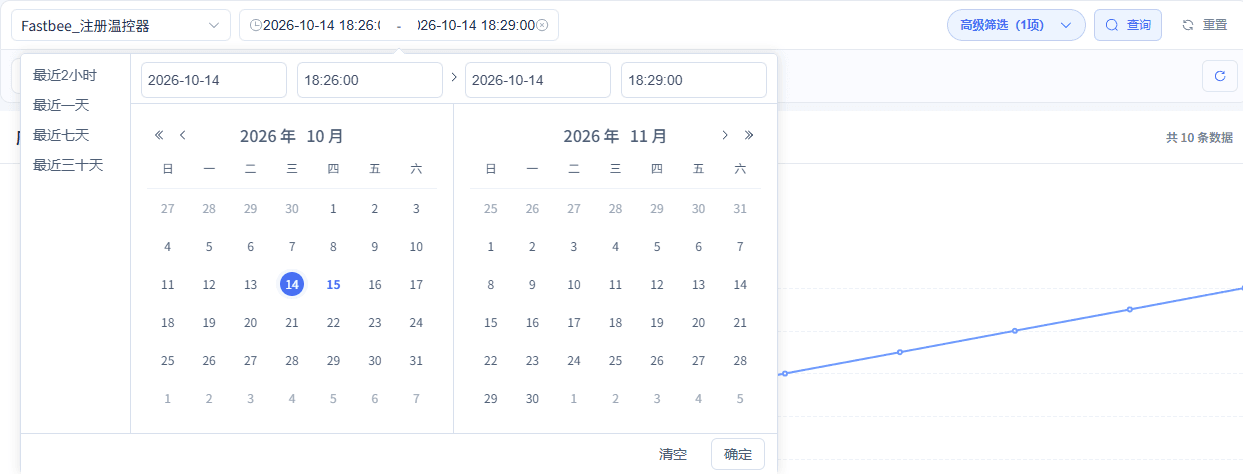Click the 确定 confirm button
Screen dimensions: 1243x474
pyautogui.click(x=738, y=454)
